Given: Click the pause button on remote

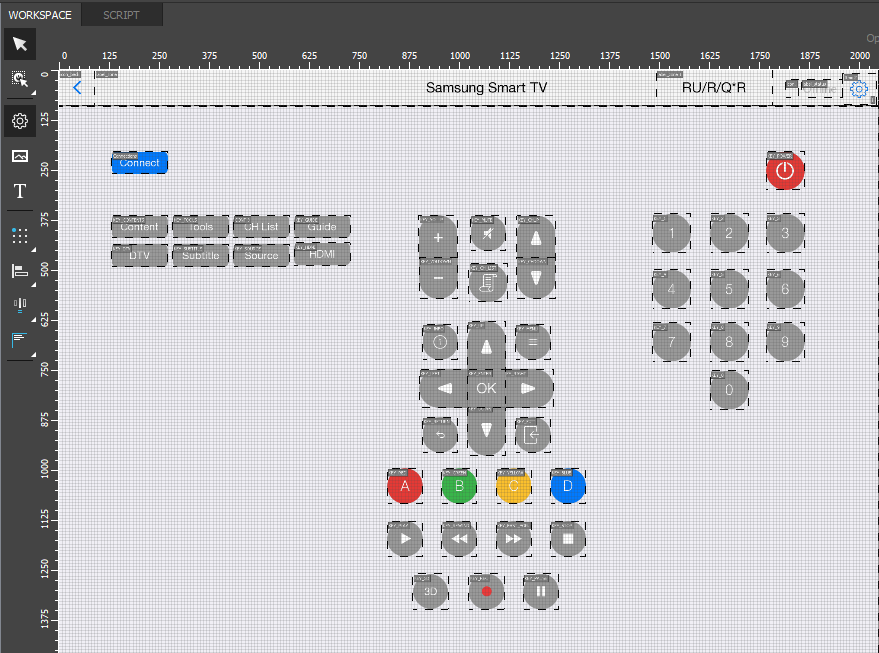Looking at the screenshot, I should click(x=540, y=592).
